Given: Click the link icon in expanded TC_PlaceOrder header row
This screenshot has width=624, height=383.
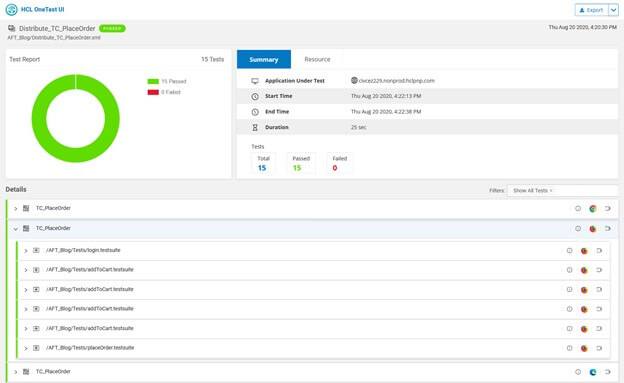Looking at the screenshot, I should (607, 229).
